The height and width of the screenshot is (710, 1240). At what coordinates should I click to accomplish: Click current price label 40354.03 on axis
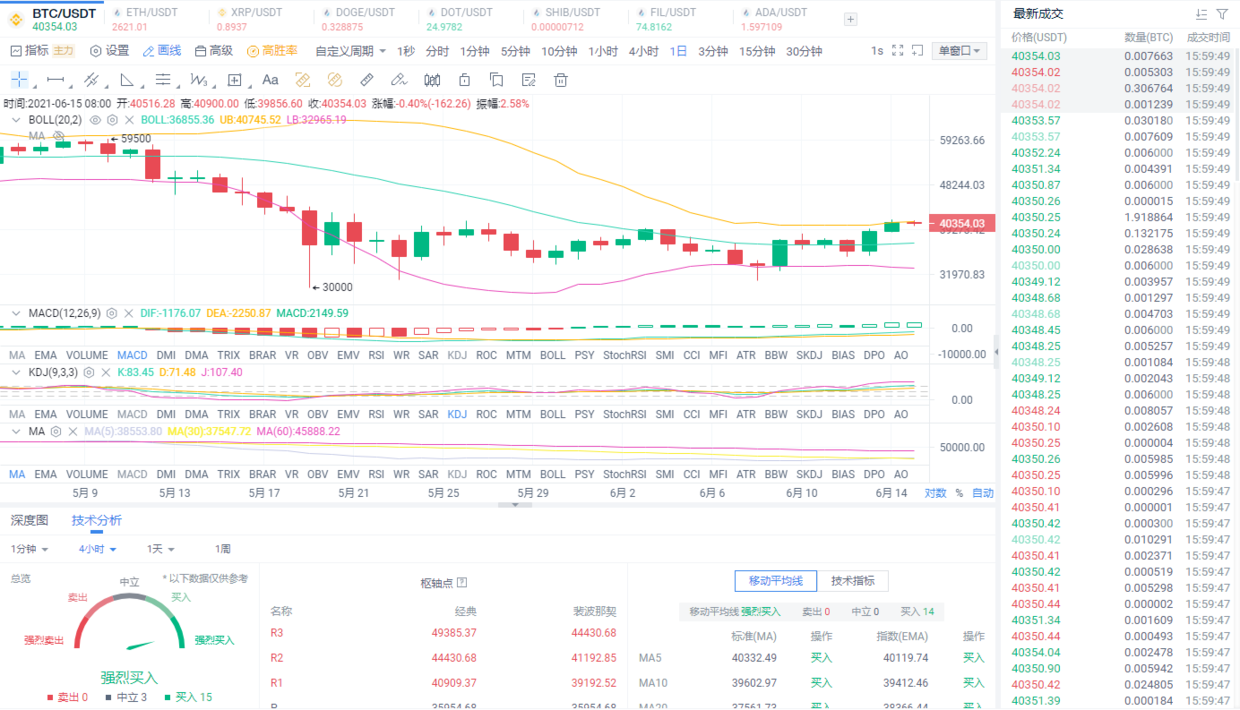[x=960, y=223]
